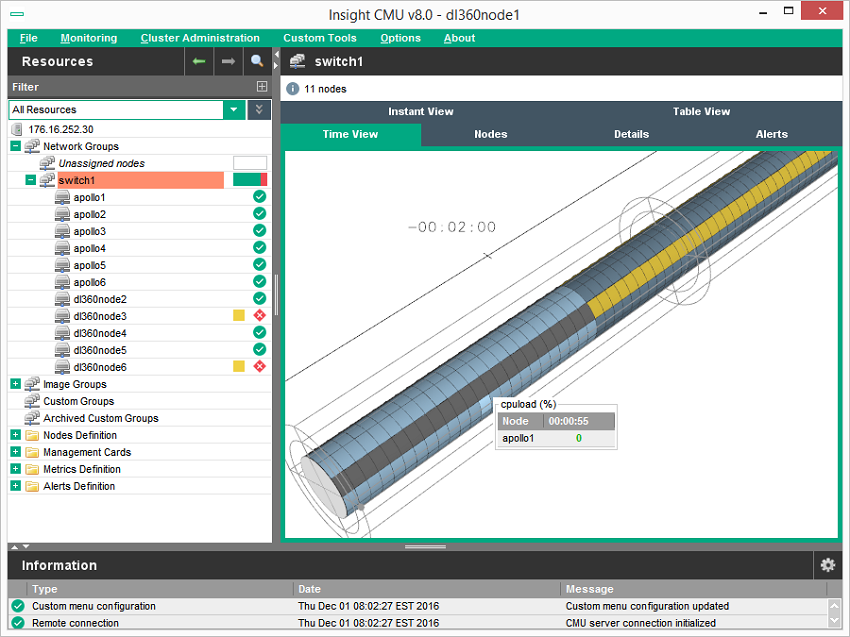Screen dimensions: 850x637
Task: Click the Unassigned nodes group icon
Action: click(x=47, y=163)
